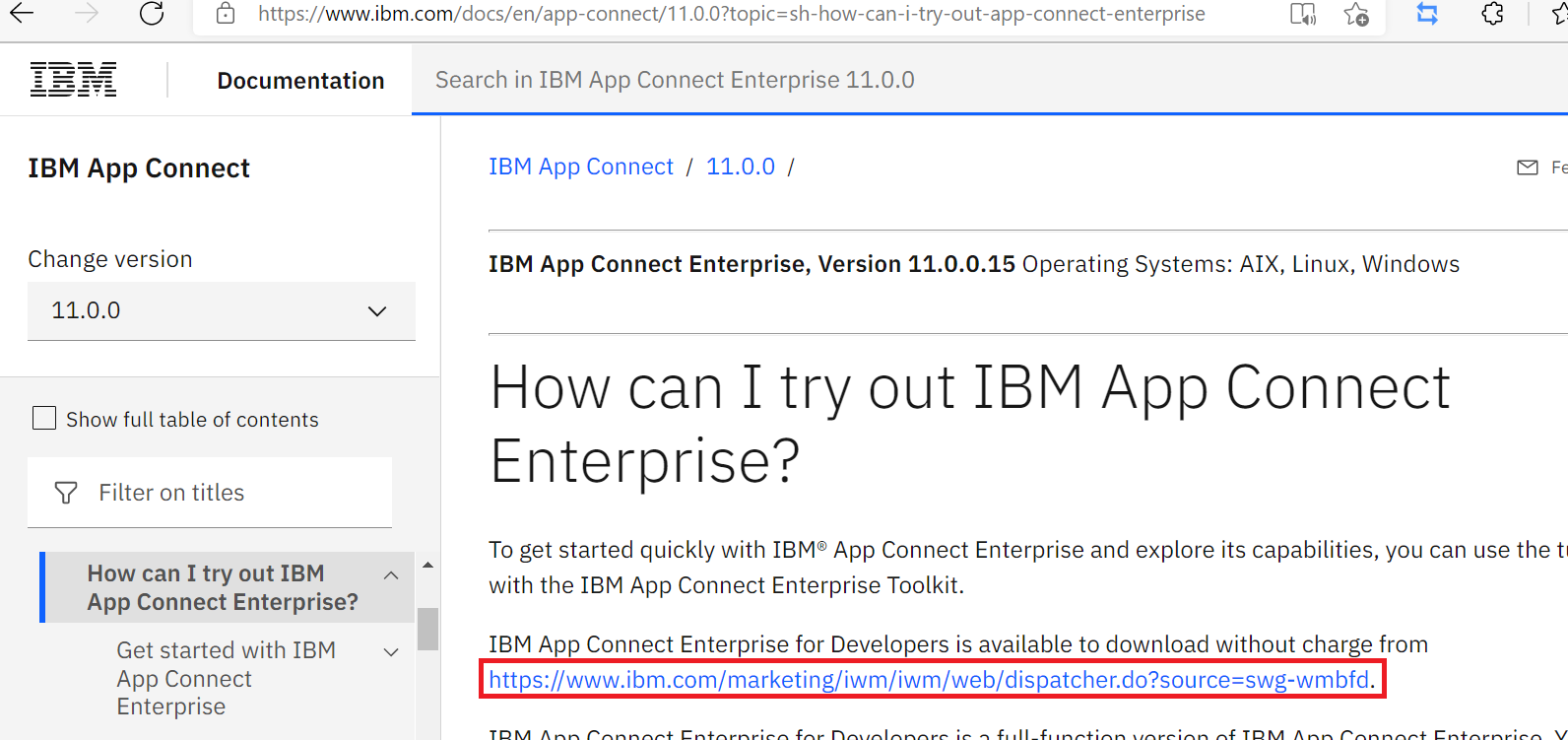Click the filter funnel icon
The height and width of the screenshot is (740, 1568).
(x=66, y=493)
